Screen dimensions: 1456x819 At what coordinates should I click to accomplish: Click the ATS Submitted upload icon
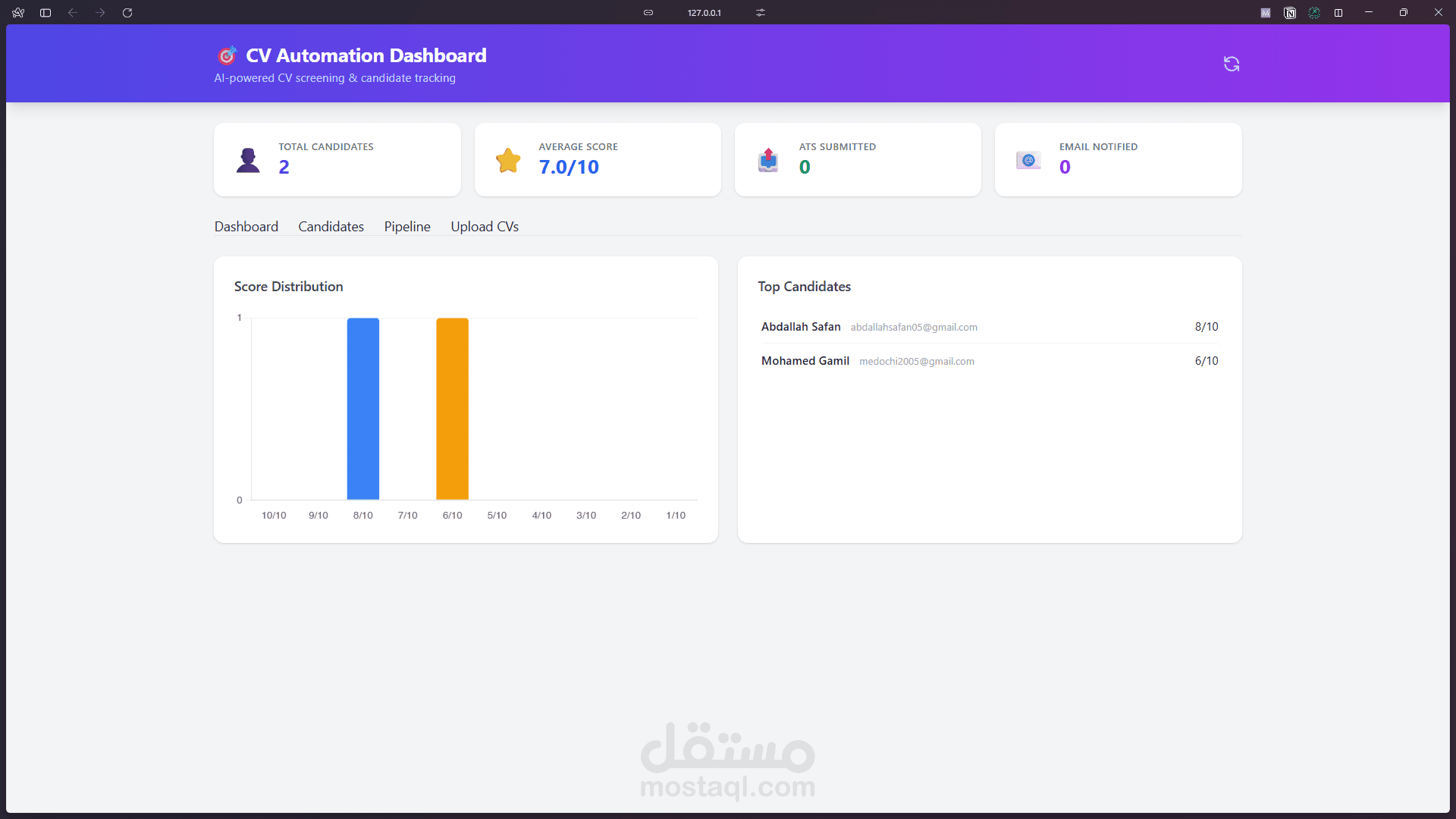point(768,160)
